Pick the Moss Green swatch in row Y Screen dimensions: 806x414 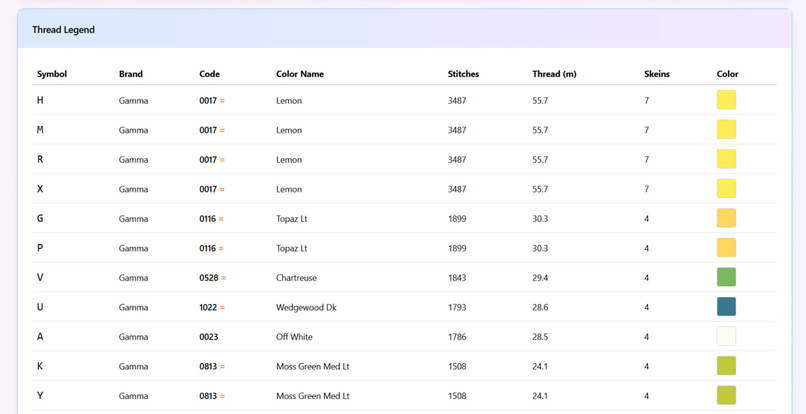pyautogui.click(x=726, y=395)
